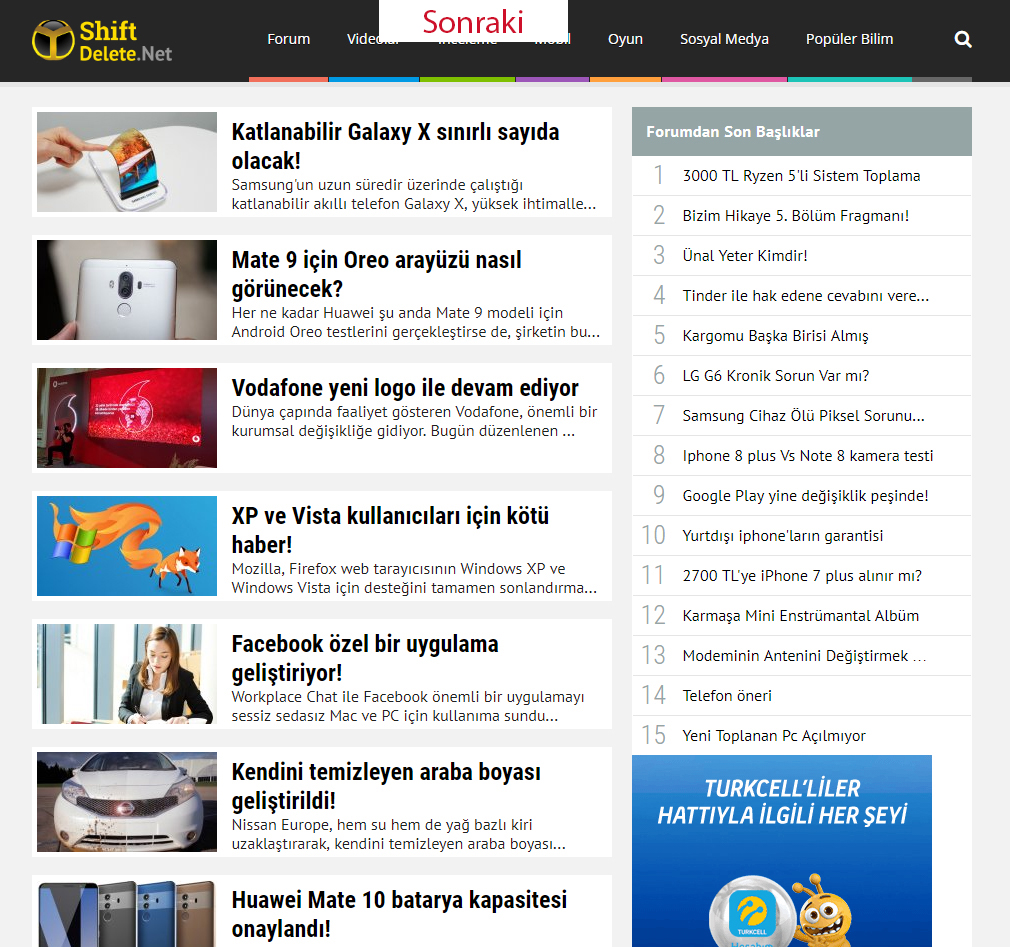Open forum topic LG G6 Kronik Sorun
1010x947 pixels.
click(x=776, y=376)
